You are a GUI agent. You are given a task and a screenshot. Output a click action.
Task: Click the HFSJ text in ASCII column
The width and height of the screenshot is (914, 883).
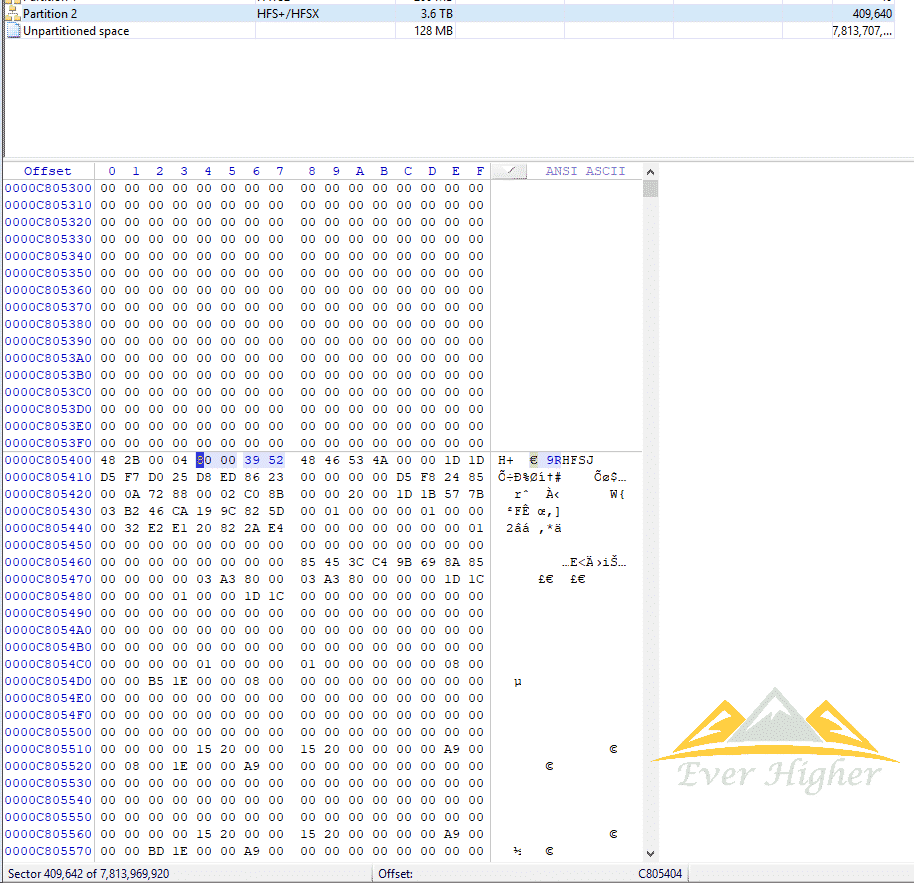pyautogui.click(x=578, y=460)
